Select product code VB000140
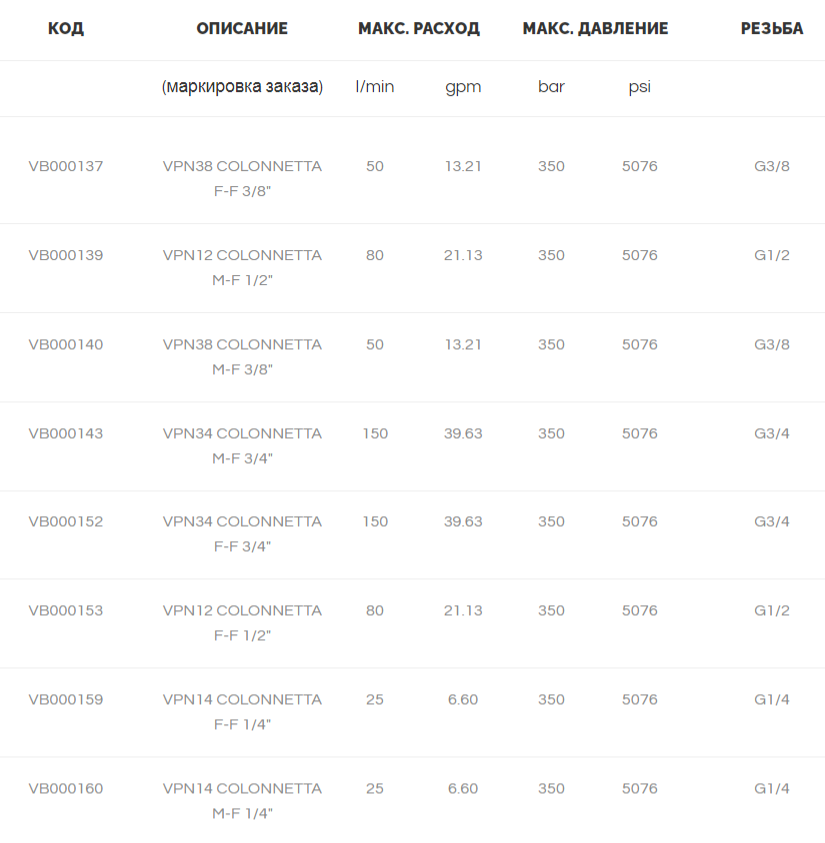This screenshot has width=825, height=843. (x=66, y=344)
